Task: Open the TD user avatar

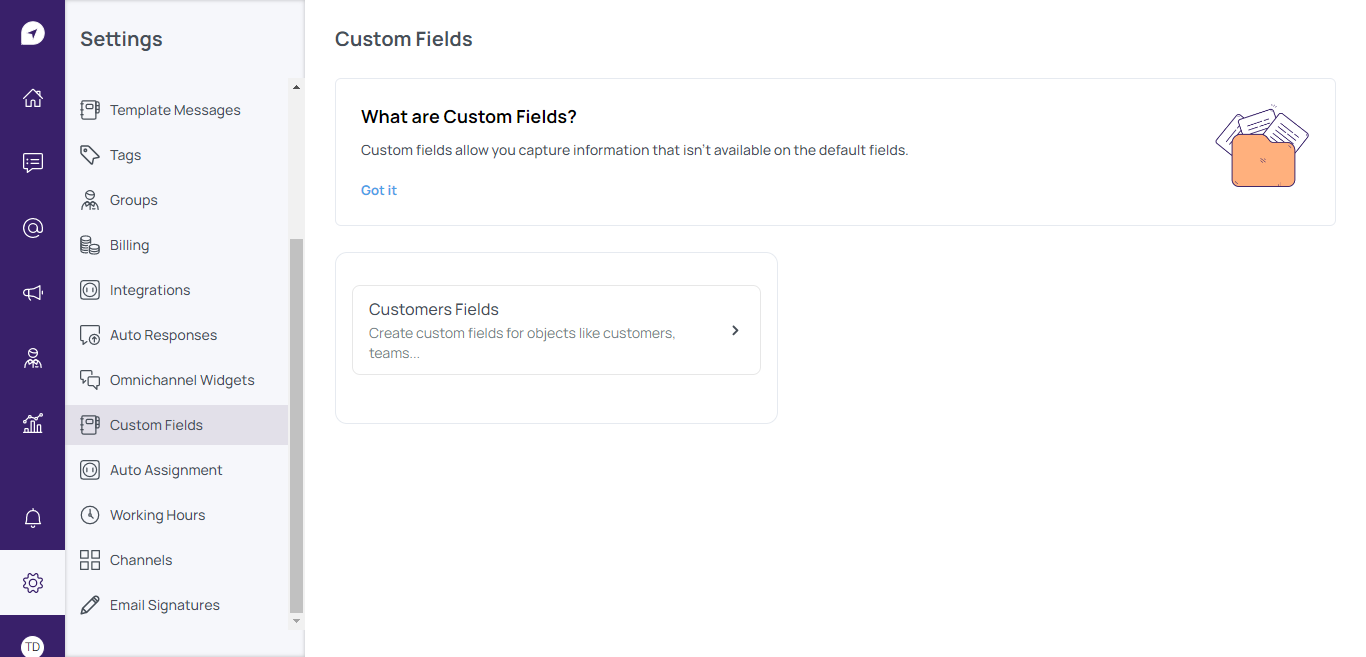Action: (33, 646)
